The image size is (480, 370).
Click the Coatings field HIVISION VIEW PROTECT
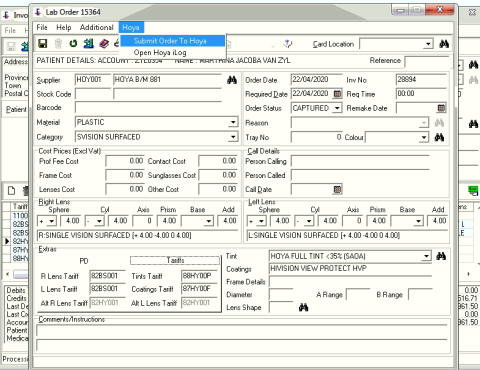[x=350, y=269]
